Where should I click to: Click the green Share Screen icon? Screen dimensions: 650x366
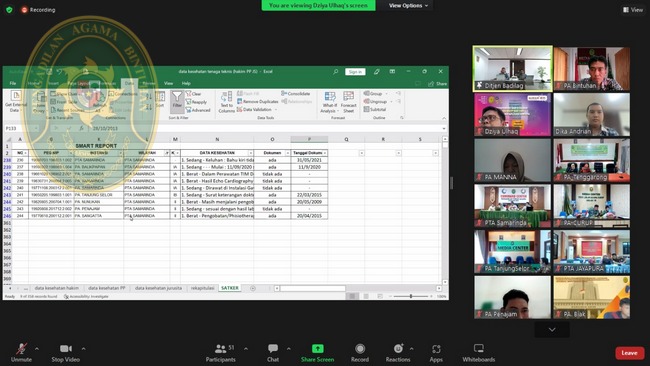pyautogui.click(x=318, y=349)
